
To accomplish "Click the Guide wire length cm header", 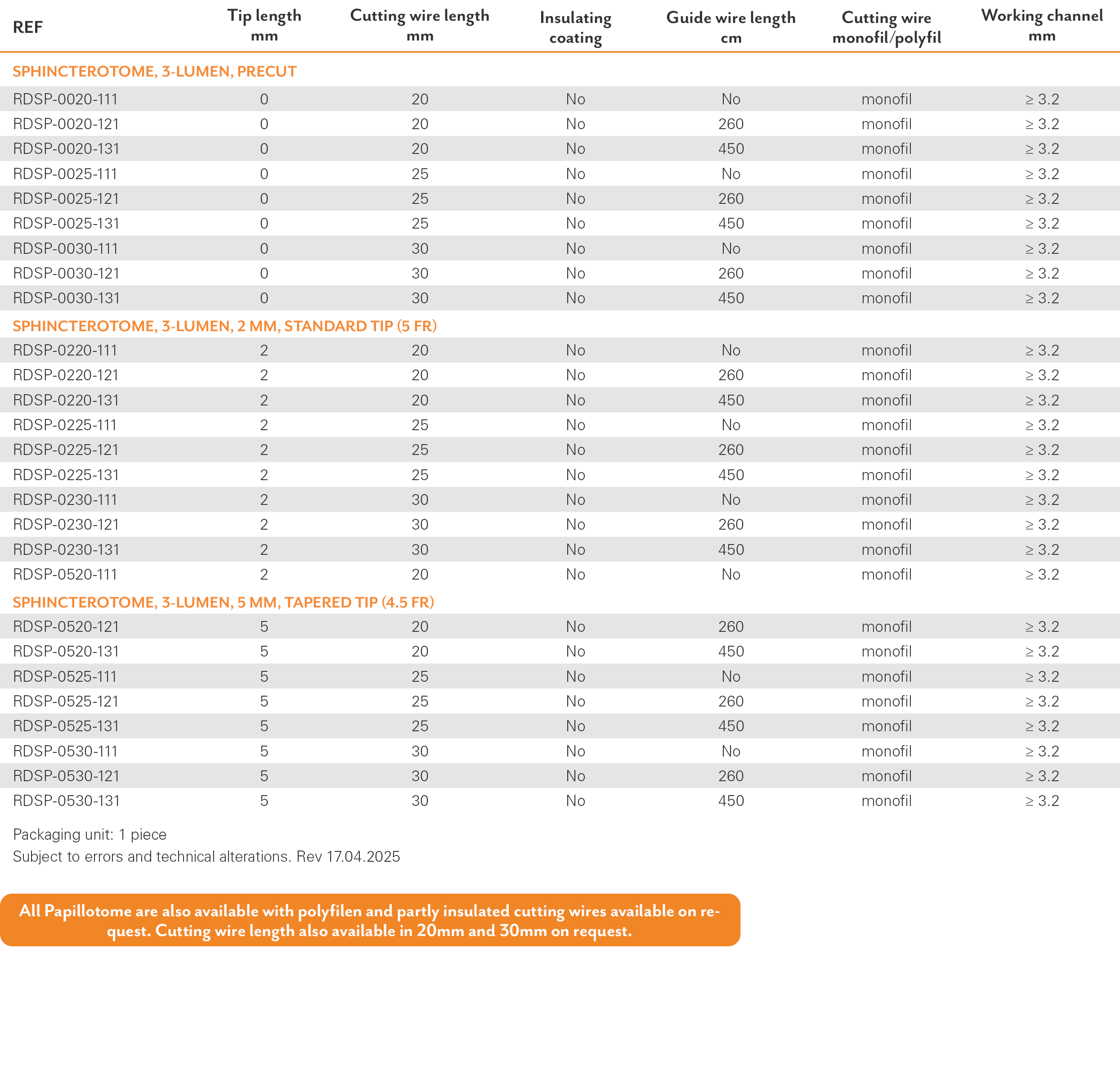I will coord(731,27).
